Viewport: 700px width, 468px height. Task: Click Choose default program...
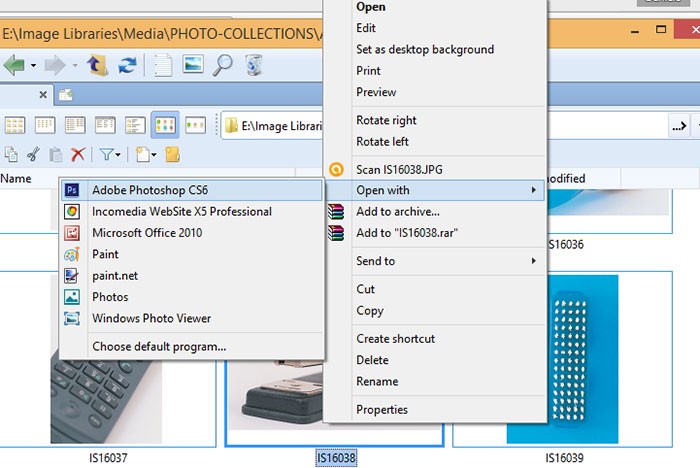point(159,346)
